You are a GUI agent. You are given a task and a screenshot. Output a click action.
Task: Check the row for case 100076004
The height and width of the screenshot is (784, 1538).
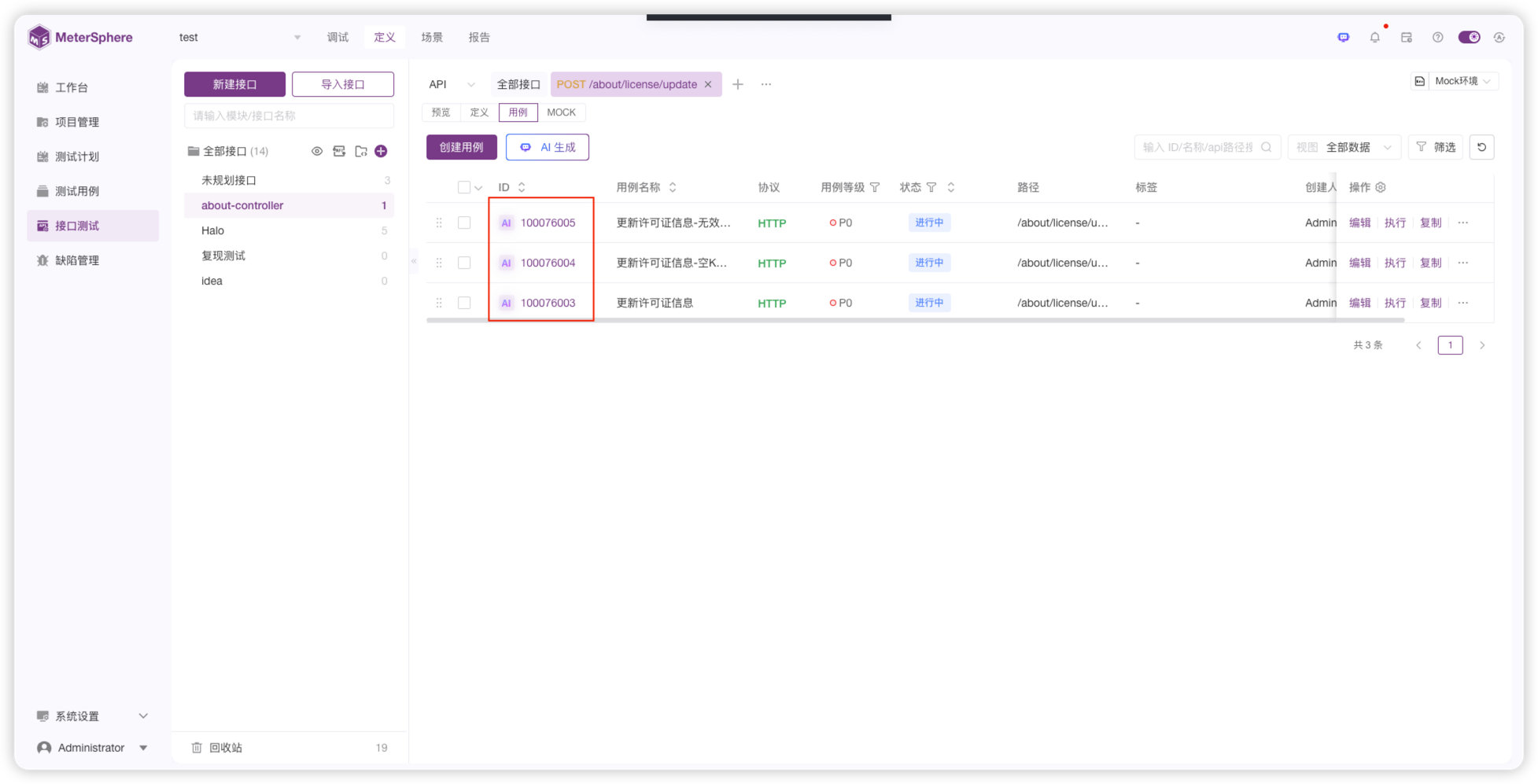click(x=464, y=263)
